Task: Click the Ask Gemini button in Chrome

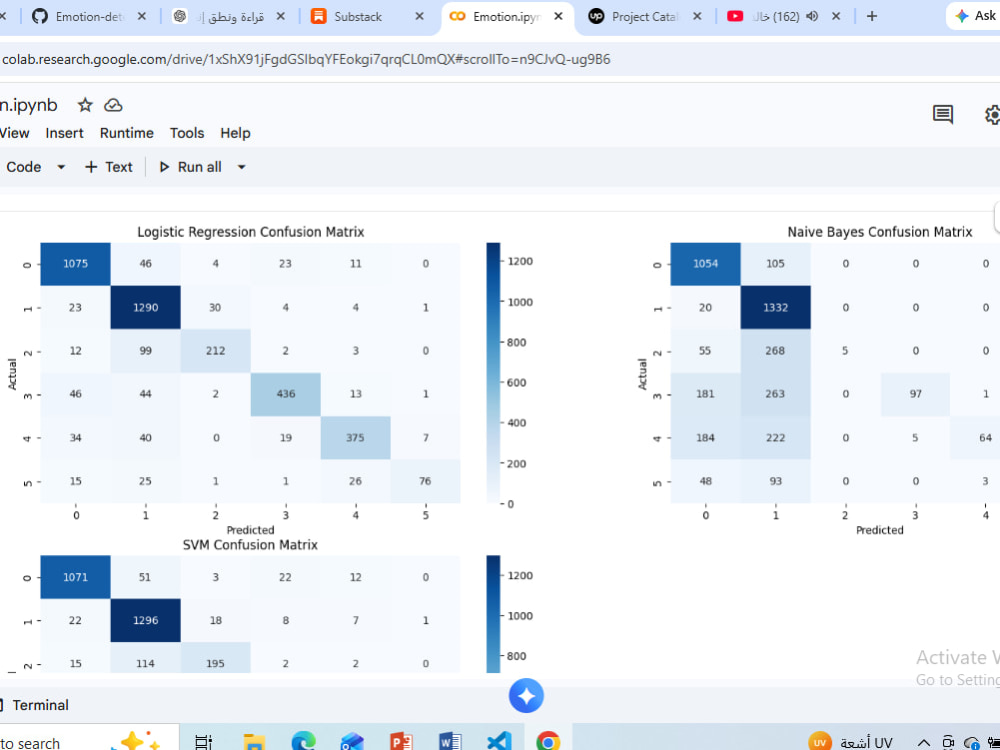Action: 974,16
